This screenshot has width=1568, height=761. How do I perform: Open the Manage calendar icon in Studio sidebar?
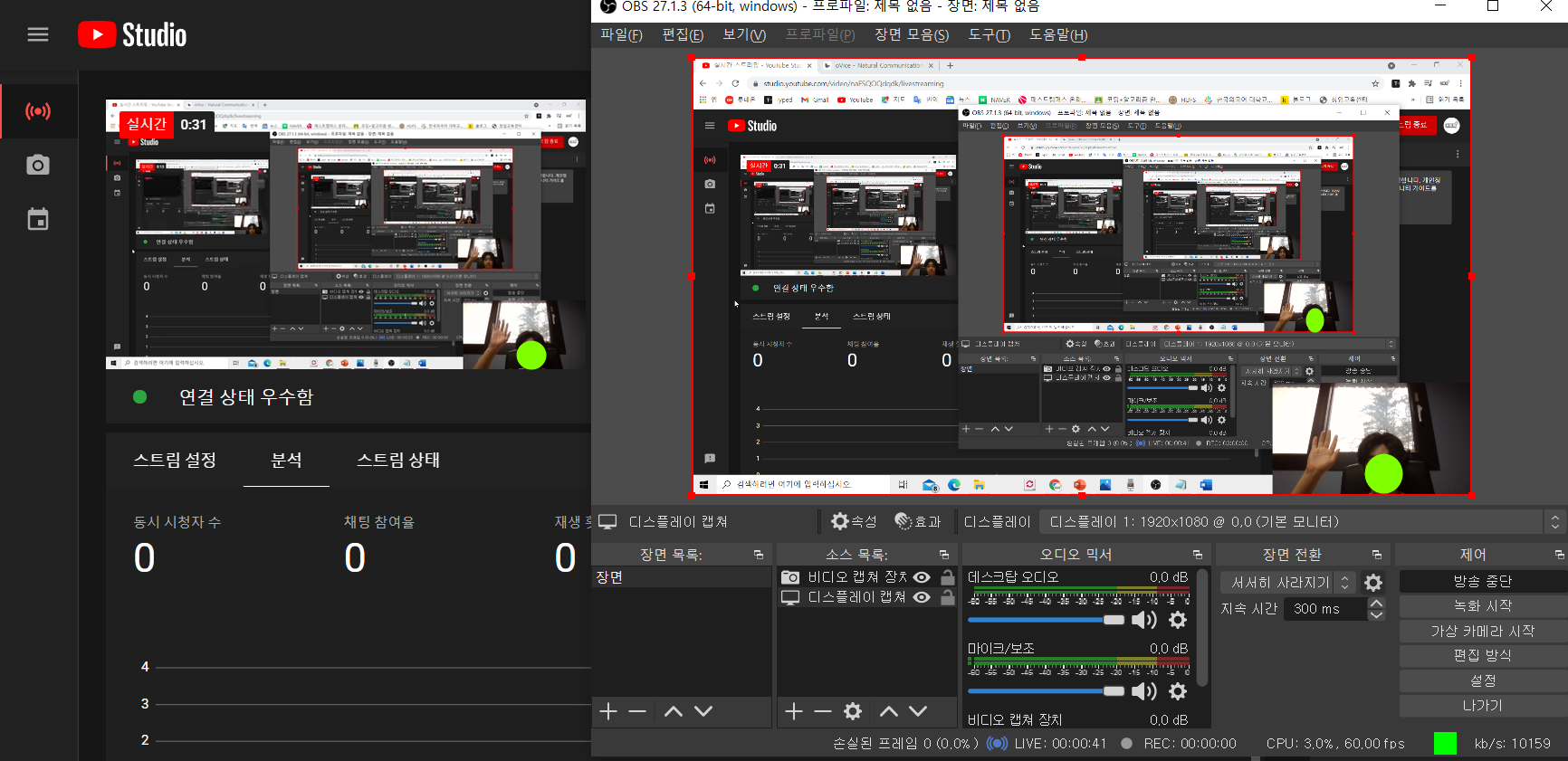point(38,219)
